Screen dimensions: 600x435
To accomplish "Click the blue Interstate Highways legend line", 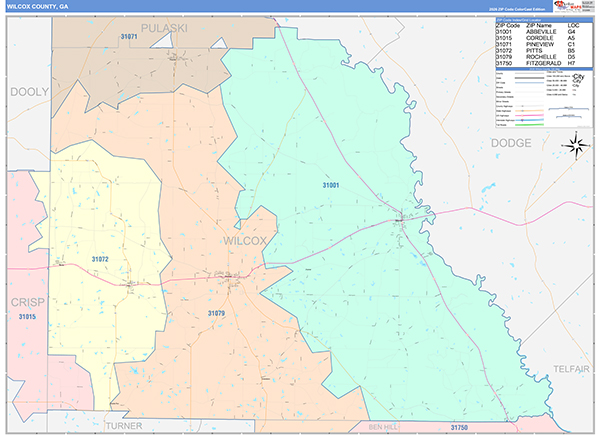I will pyautogui.click(x=529, y=120).
